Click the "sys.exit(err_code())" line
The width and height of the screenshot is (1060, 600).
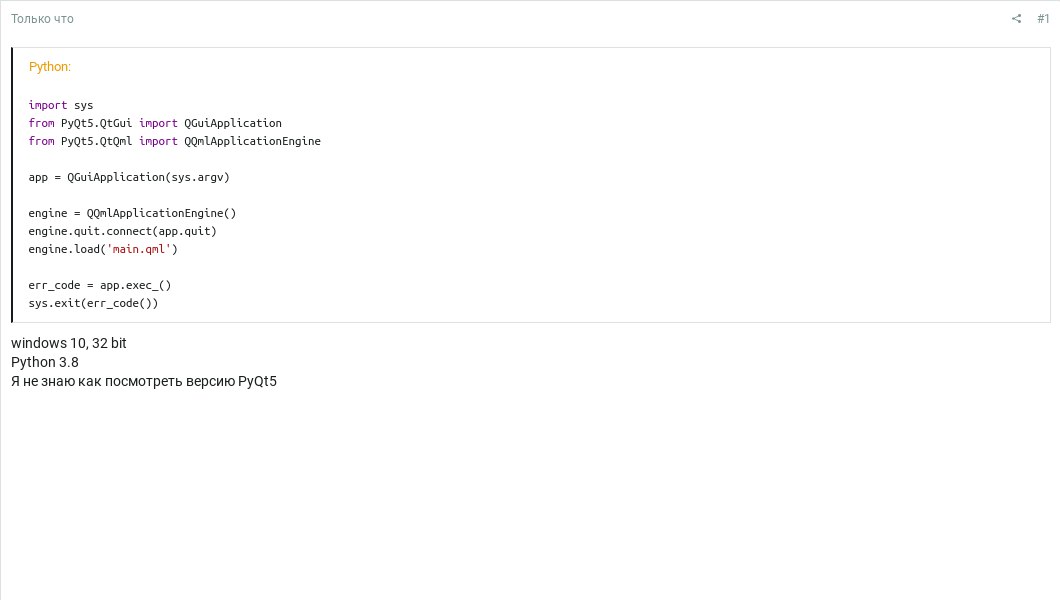click(x=93, y=303)
